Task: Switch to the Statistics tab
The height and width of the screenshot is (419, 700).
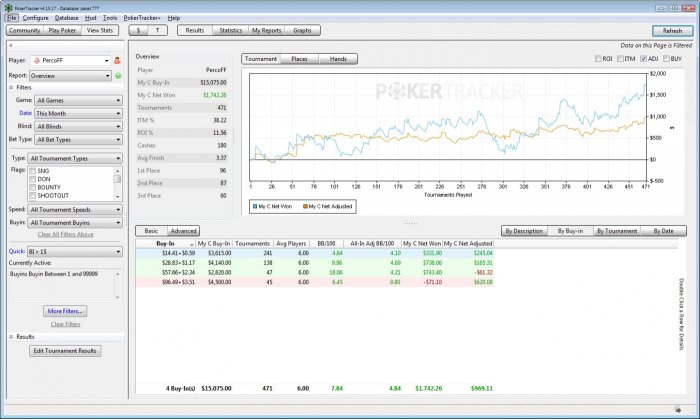Action: [230, 31]
